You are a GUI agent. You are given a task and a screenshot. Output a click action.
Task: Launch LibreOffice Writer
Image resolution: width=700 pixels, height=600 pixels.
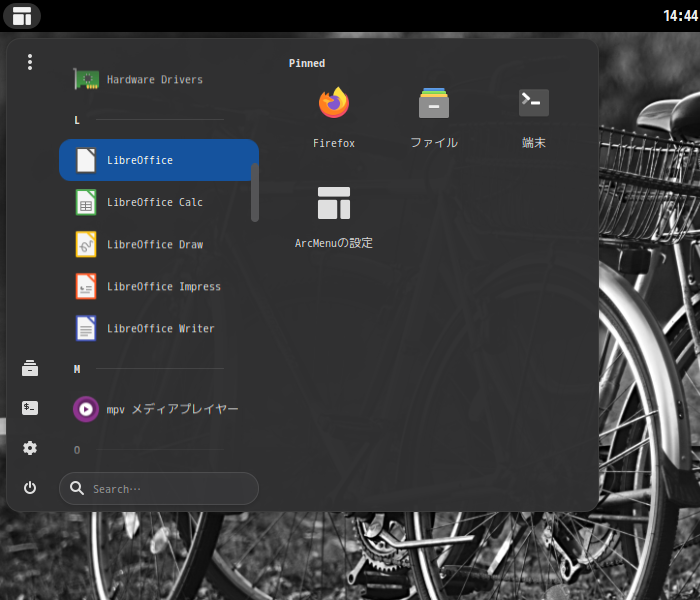pos(158,329)
